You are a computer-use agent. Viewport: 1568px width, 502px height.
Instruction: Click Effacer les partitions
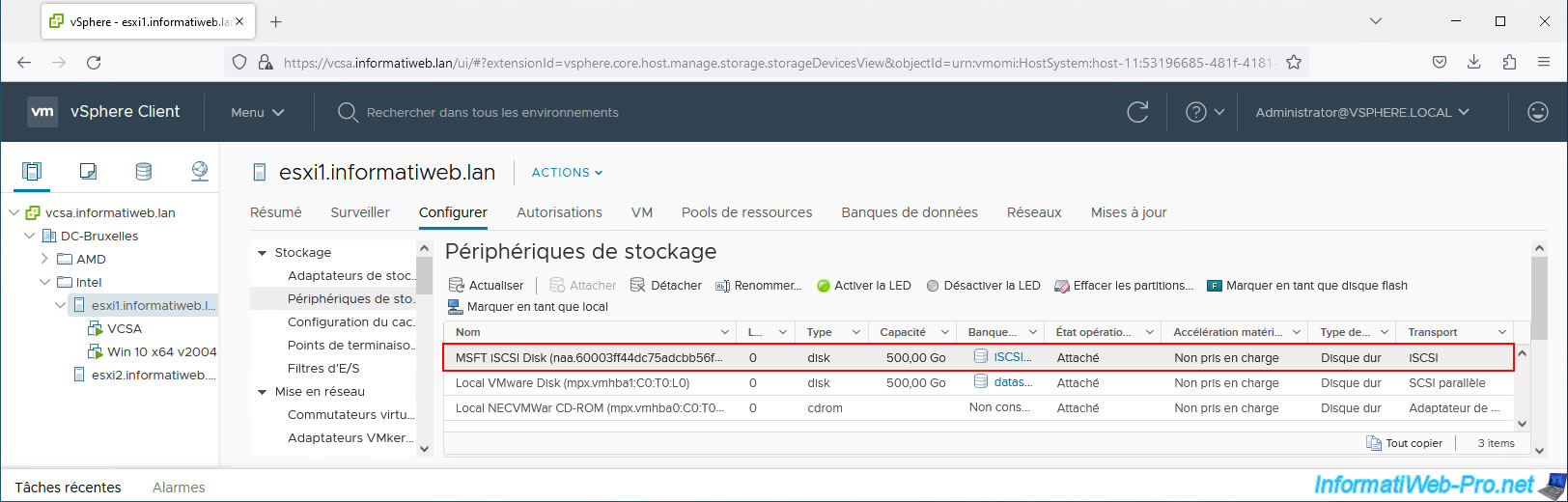pos(1124,286)
